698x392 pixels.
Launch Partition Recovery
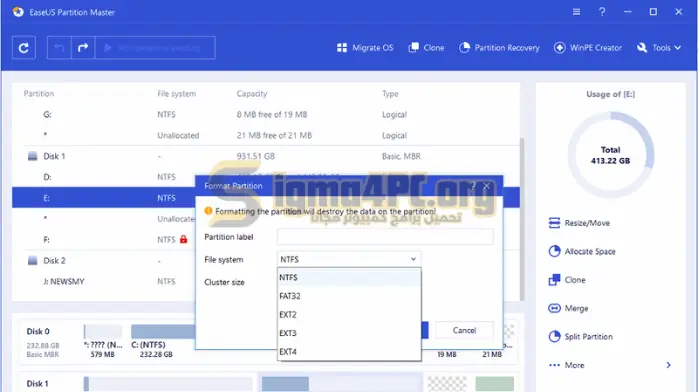(499, 48)
